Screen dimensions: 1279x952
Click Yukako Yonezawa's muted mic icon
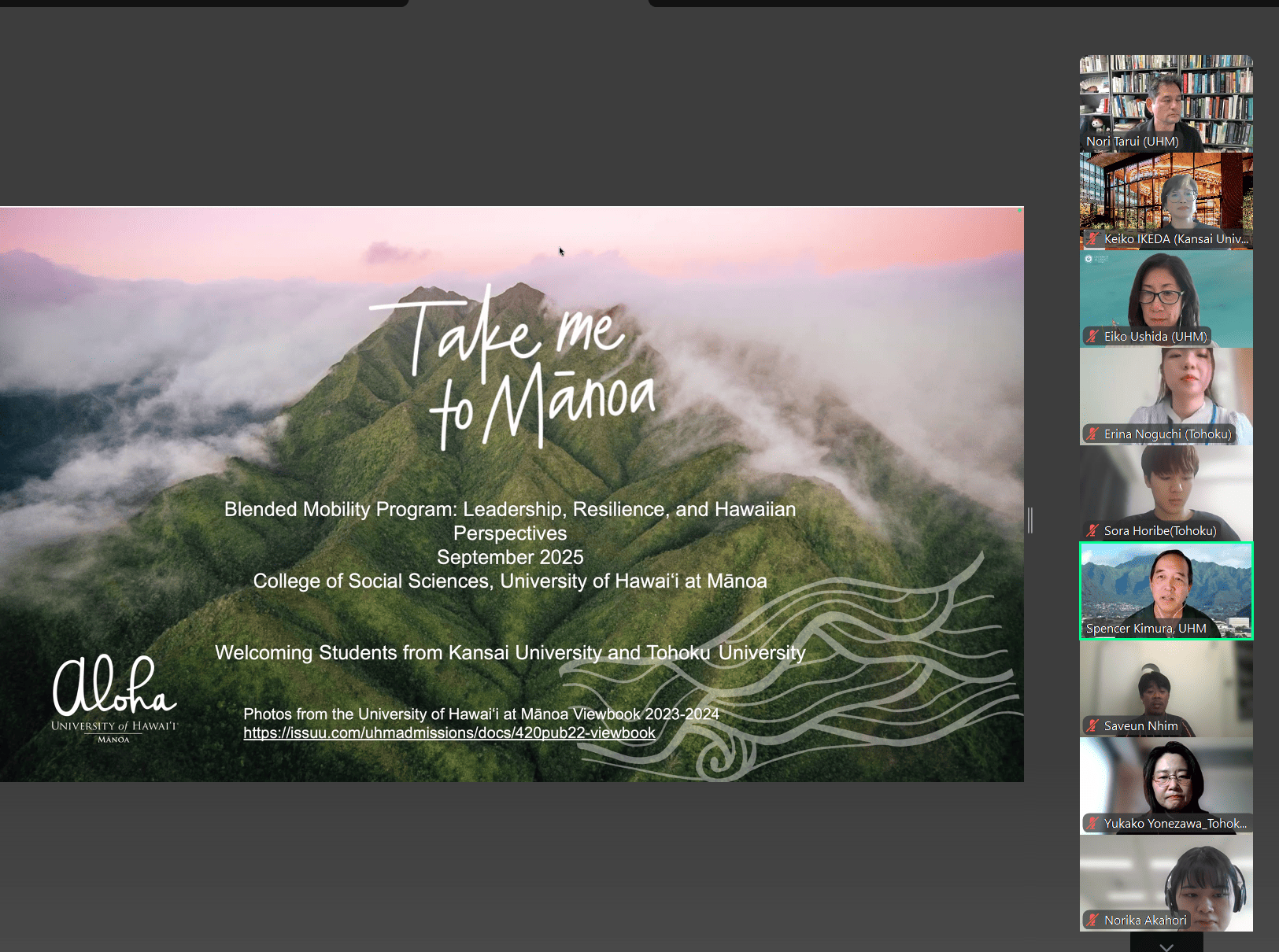point(1092,823)
